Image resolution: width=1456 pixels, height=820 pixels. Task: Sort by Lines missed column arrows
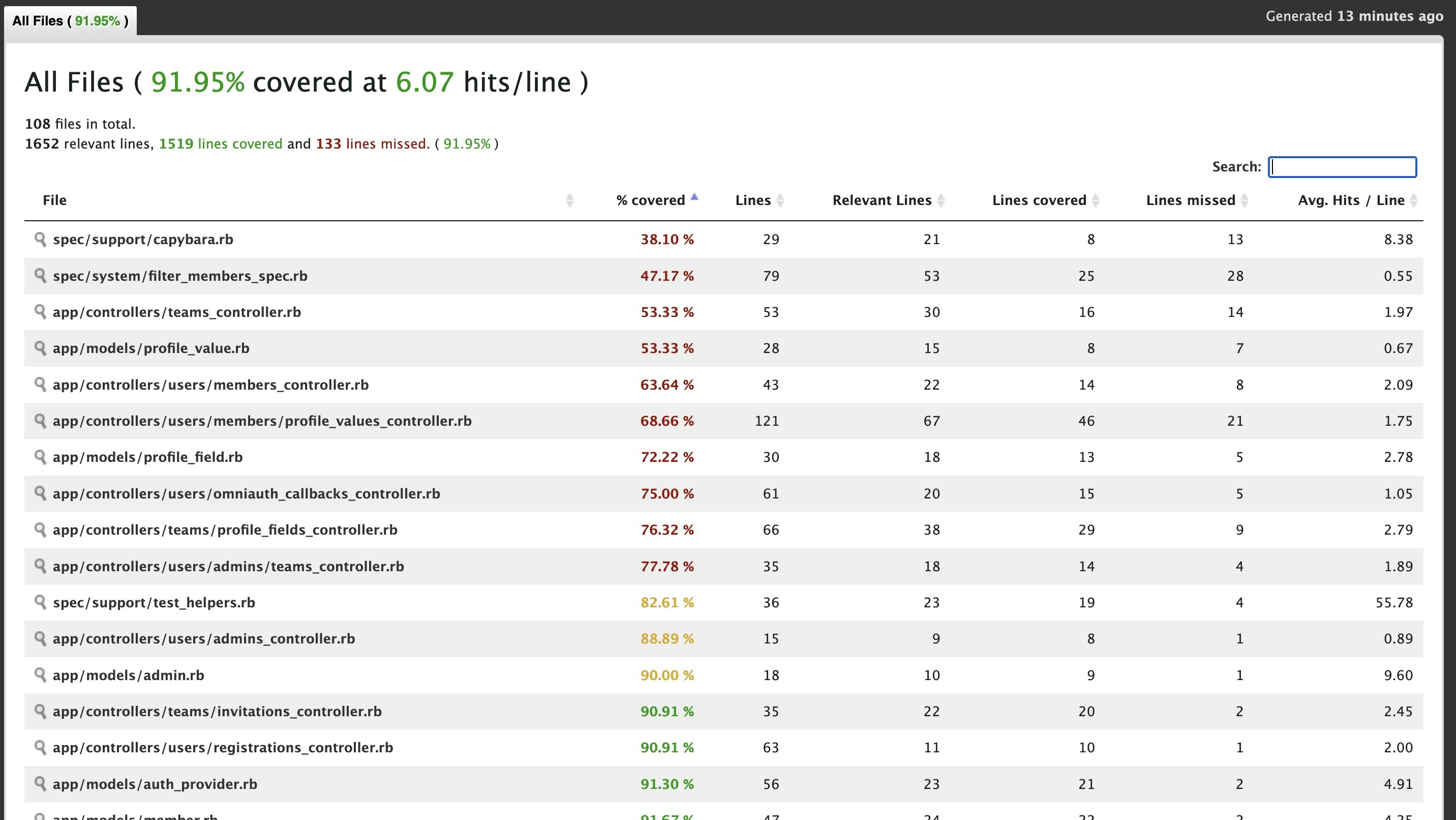point(1244,200)
